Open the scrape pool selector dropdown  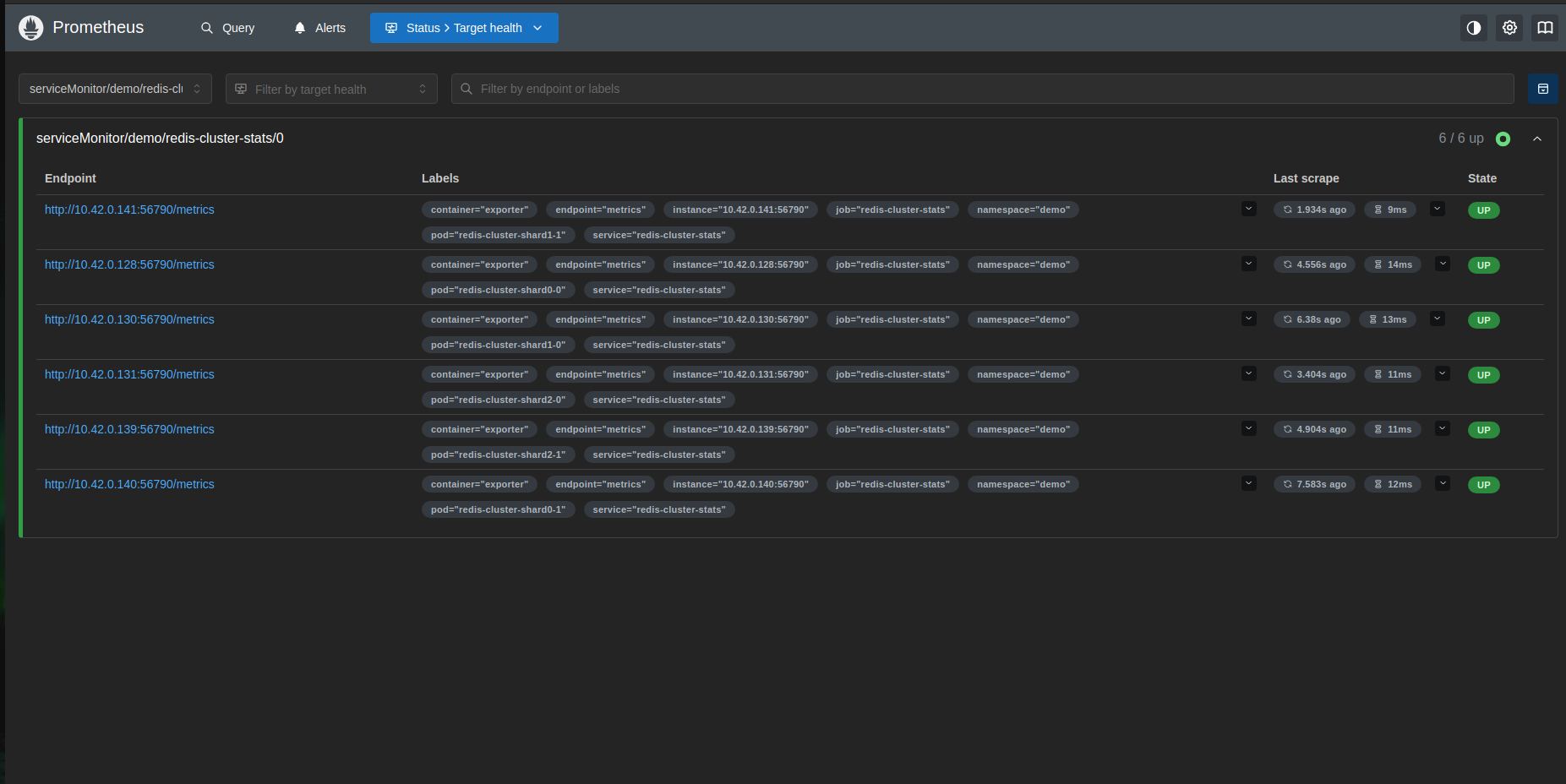pyautogui.click(x=115, y=89)
